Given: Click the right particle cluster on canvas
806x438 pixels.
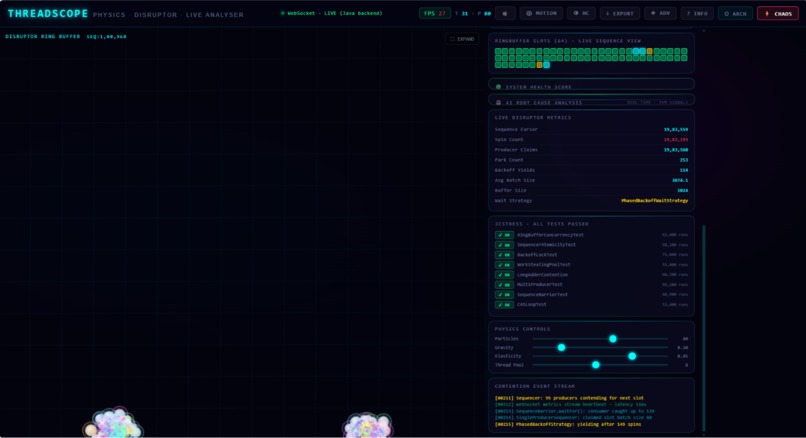Looking at the screenshot, I should click(367, 426).
